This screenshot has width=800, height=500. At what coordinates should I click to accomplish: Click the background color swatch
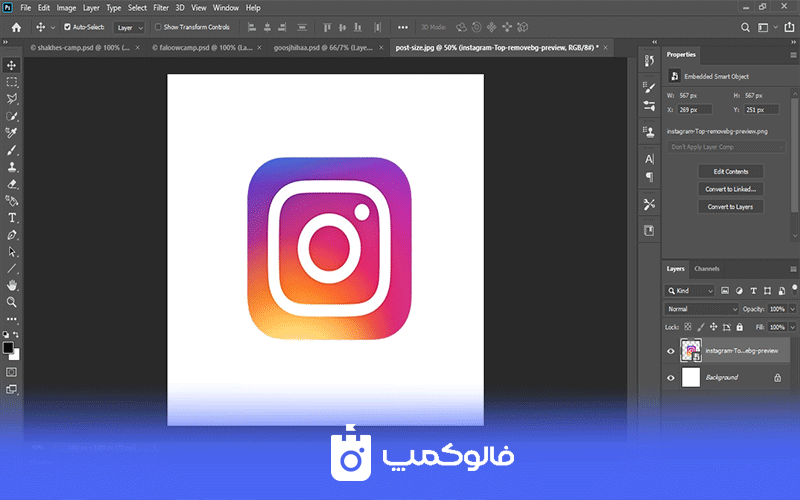click(x=16, y=355)
